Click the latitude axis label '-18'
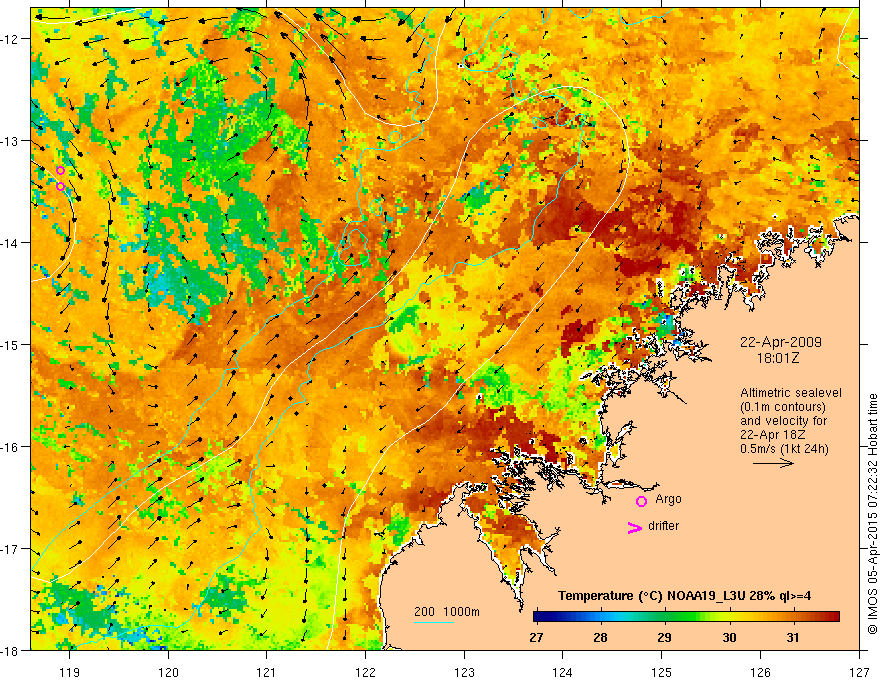The width and height of the screenshot is (880, 680). tap(10, 650)
